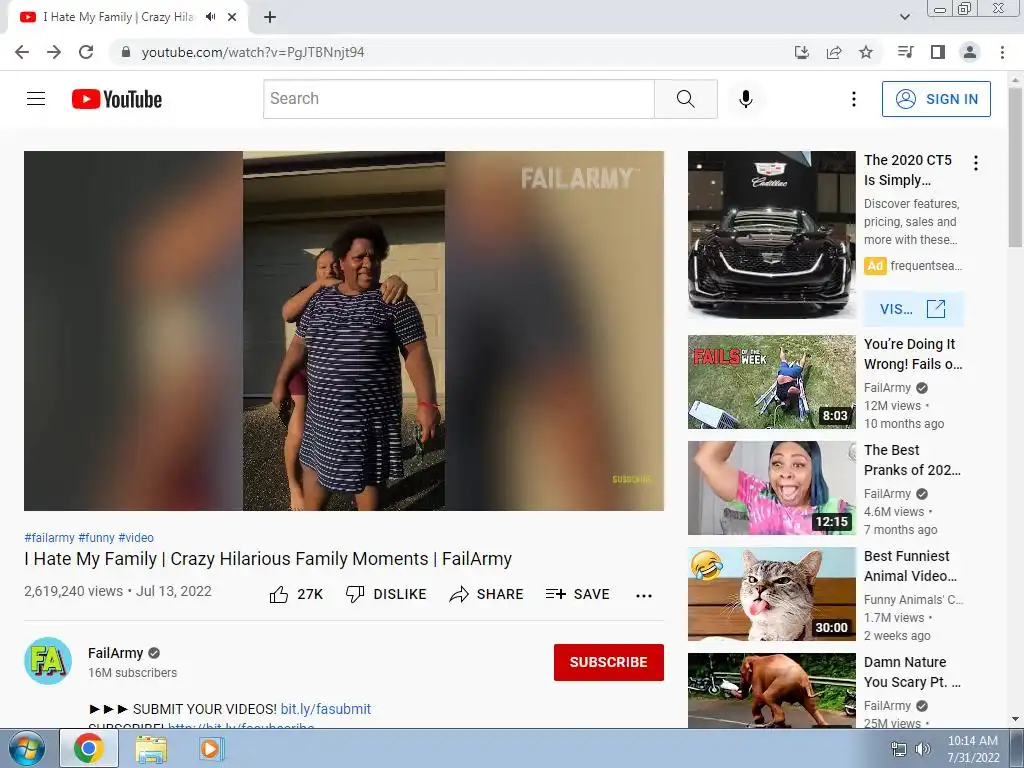Install app icon in address bar
1024x768 pixels.
tap(801, 52)
